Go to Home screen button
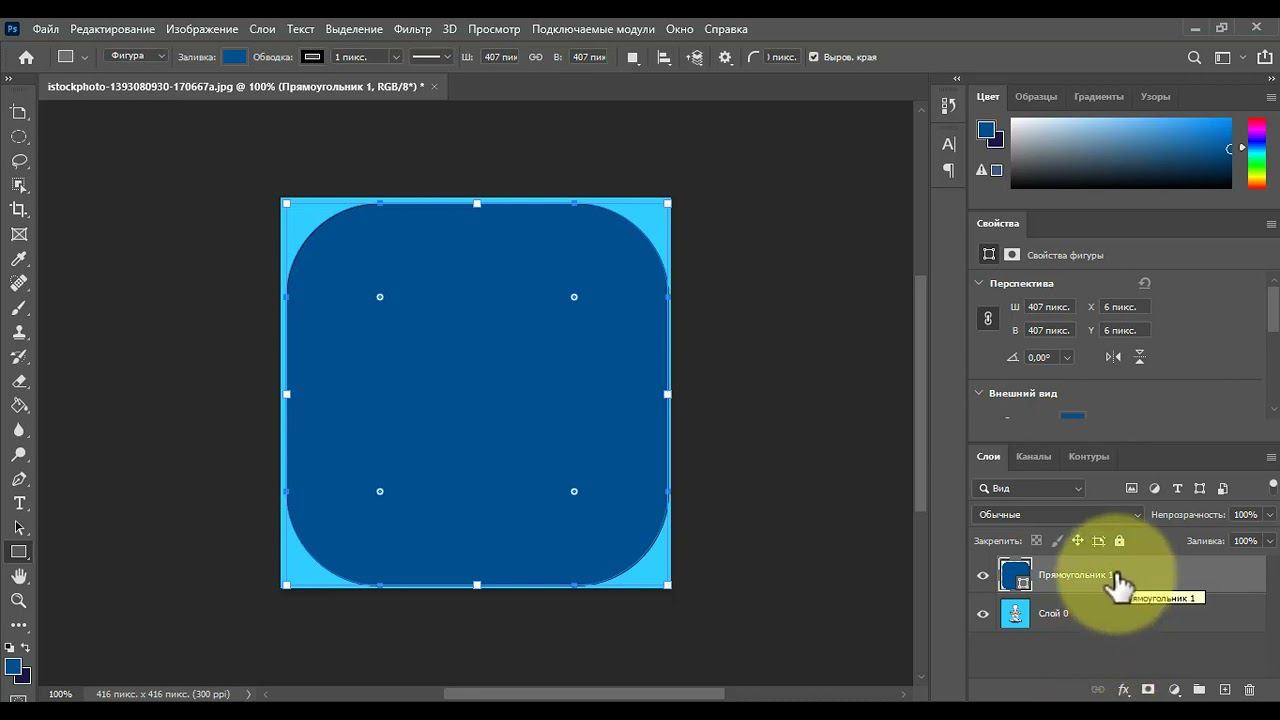Image resolution: width=1280 pixels, height=720 pixels. [27, 58]
